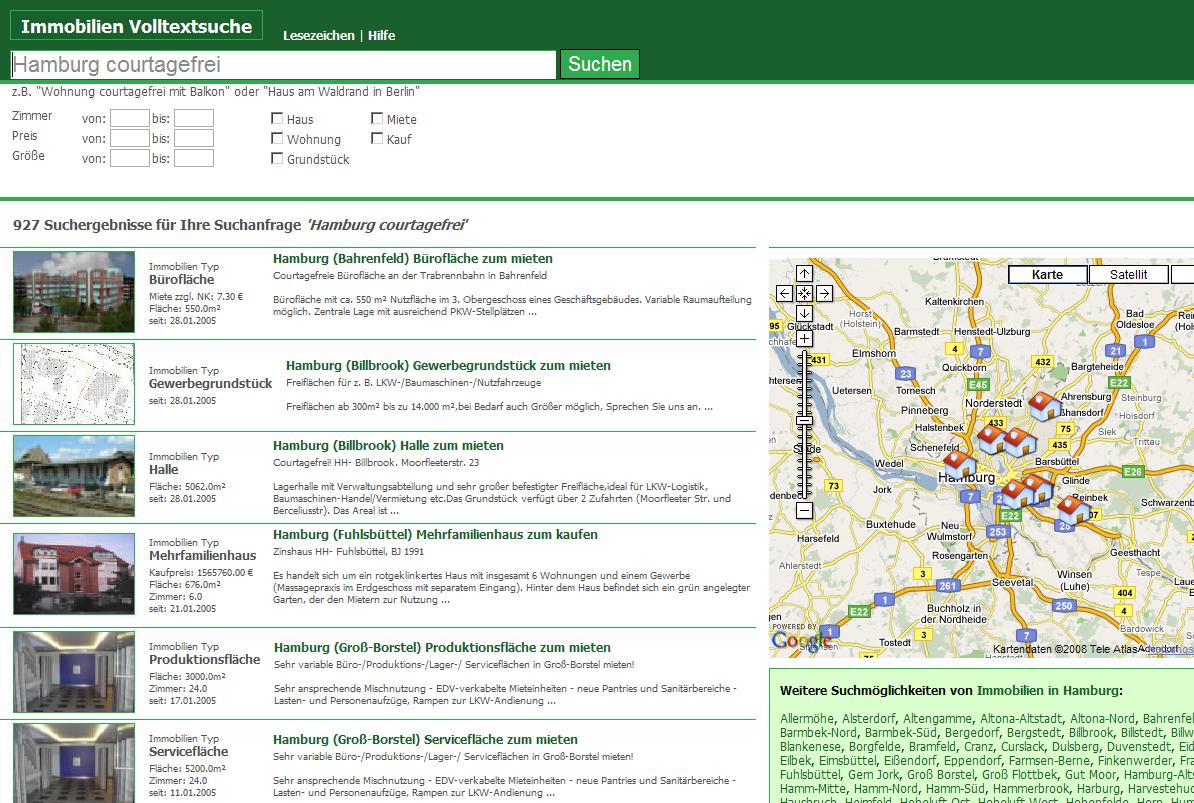Click the Servicefläche listing thumbnail
This screenshot has height=803, width=1194.
click(x=74, y=763)
